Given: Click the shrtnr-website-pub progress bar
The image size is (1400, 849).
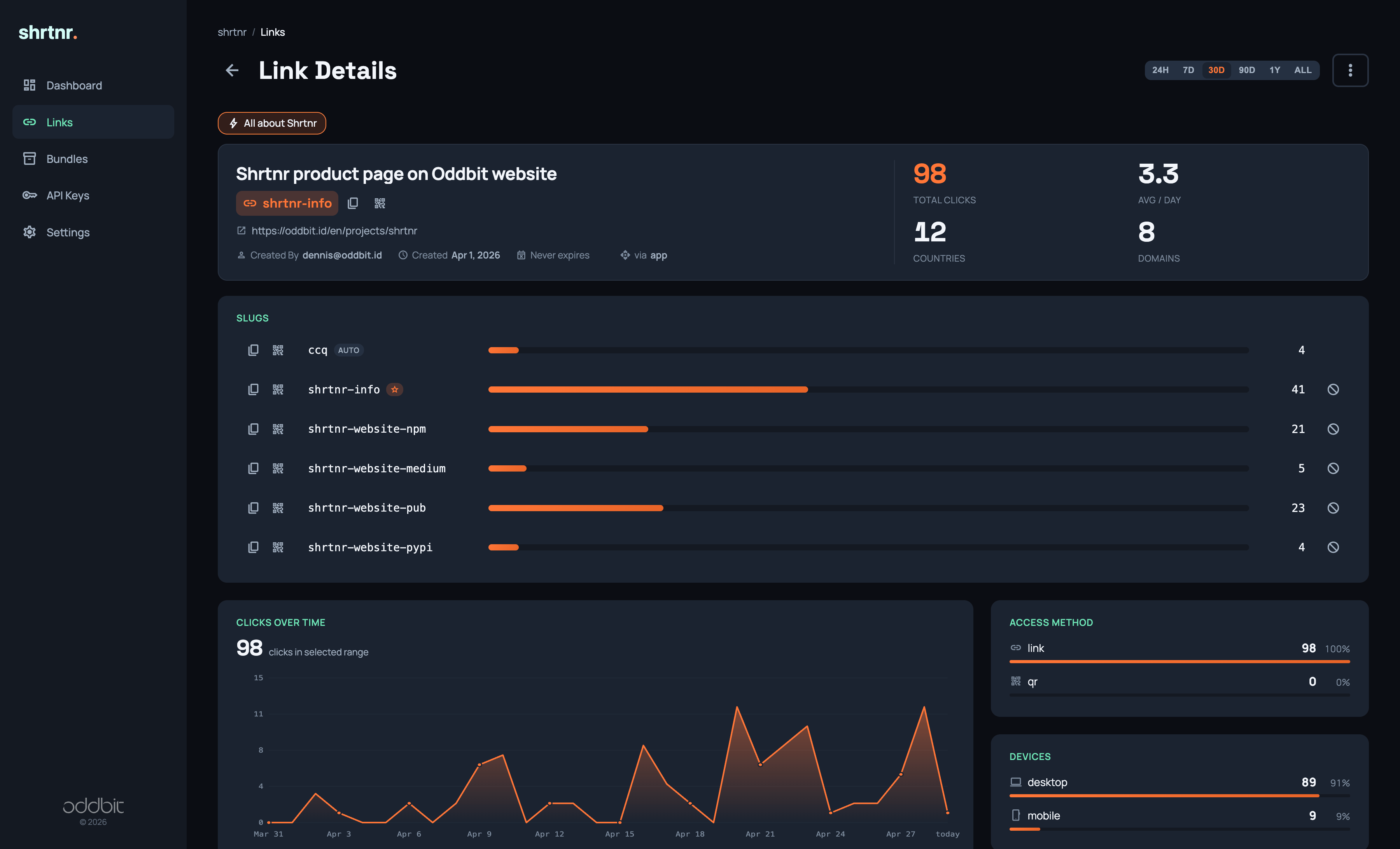Looking at the screenshot, I should (x=868, y=508).
